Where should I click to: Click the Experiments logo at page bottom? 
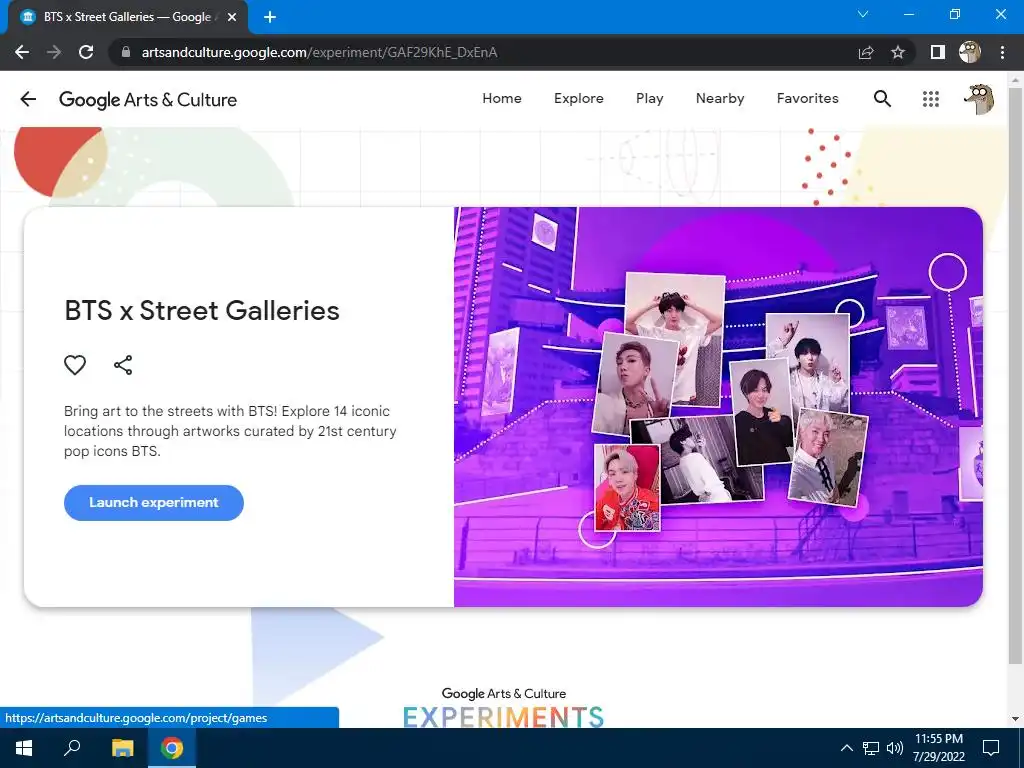tap(504, 707)
